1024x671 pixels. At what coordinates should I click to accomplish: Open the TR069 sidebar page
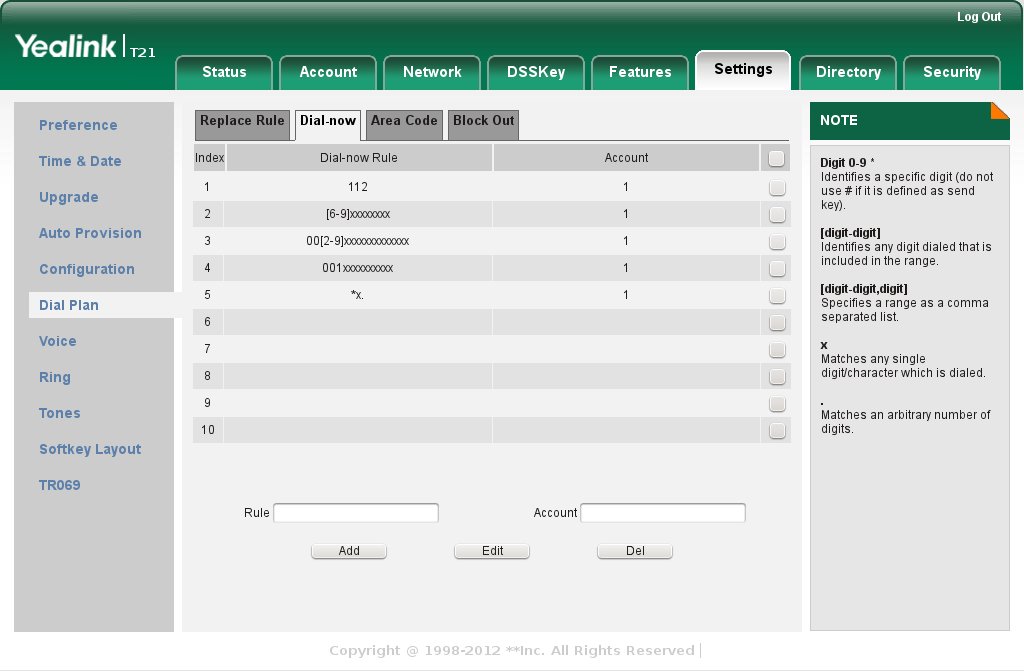coord(60,485)
